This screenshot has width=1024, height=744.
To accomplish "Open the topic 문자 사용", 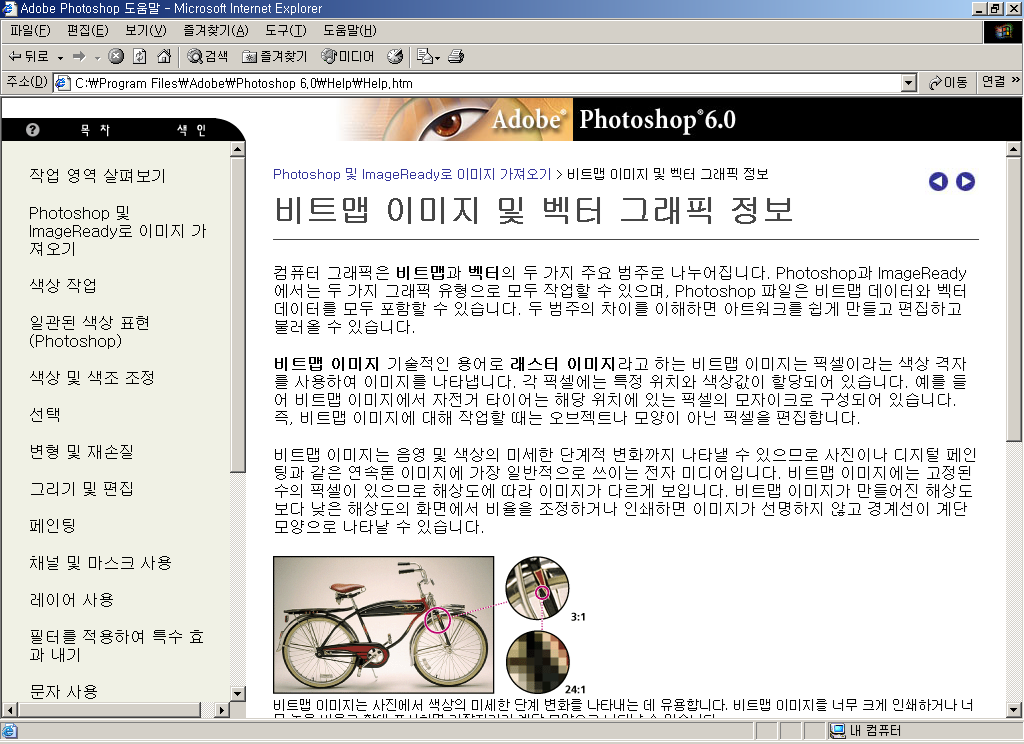I will pos(63,691).
